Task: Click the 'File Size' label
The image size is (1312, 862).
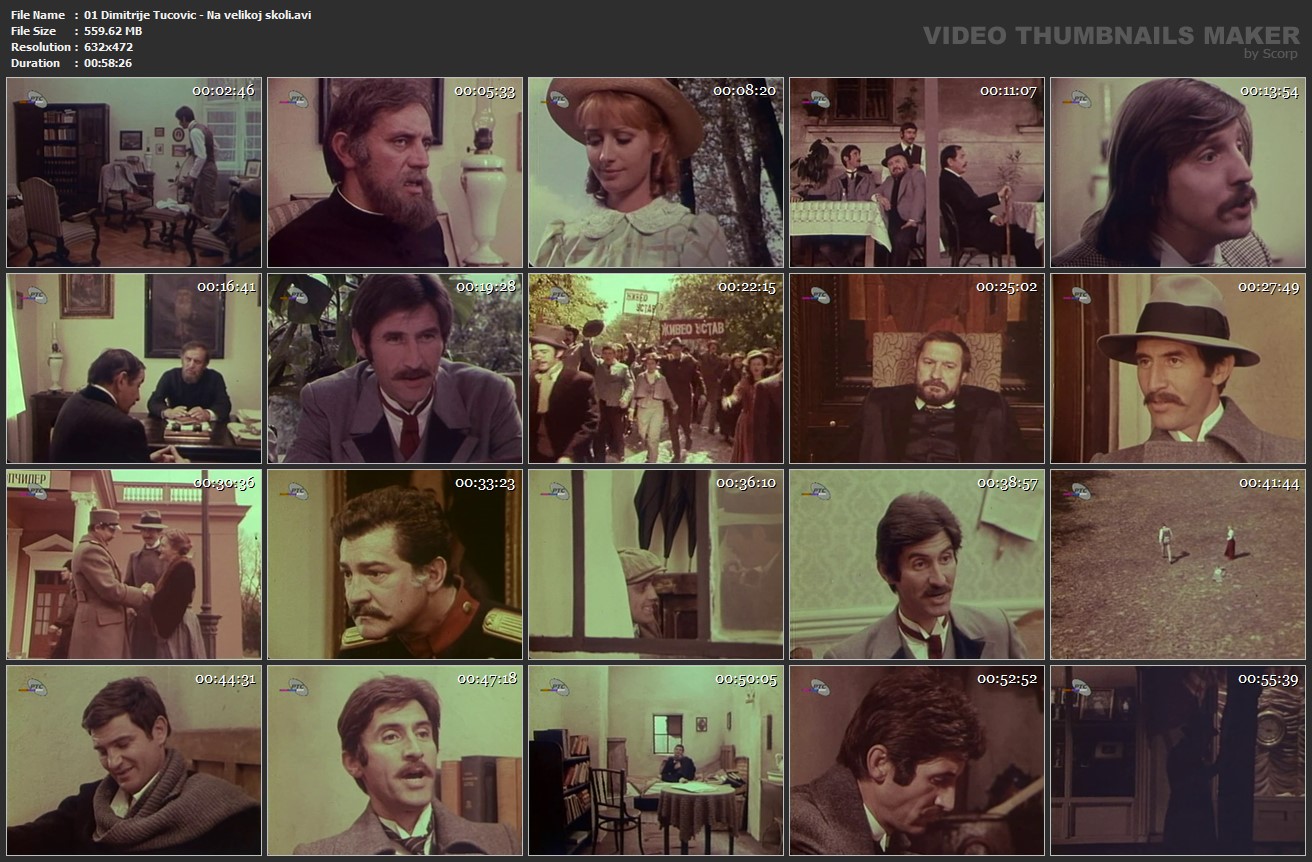Action: point(33,31)
